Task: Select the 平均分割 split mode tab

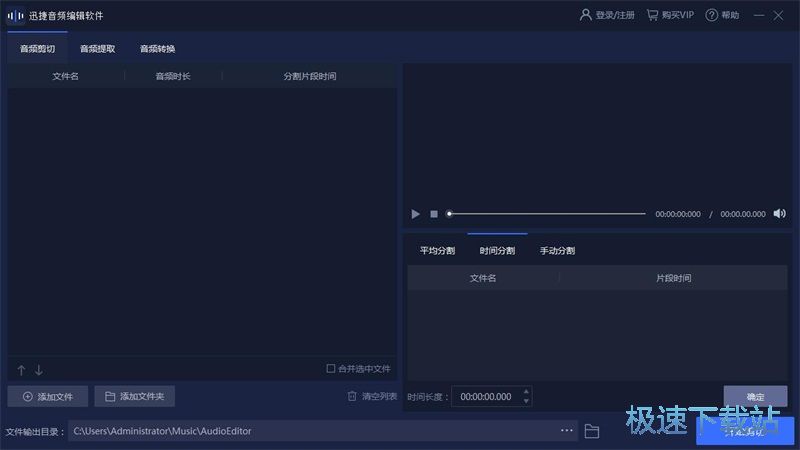Action: click(x=437, y=250)
